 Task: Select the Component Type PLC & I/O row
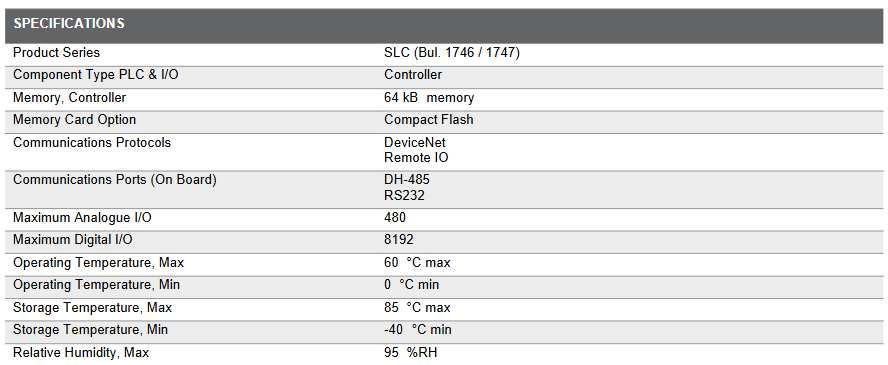(444, 77)
